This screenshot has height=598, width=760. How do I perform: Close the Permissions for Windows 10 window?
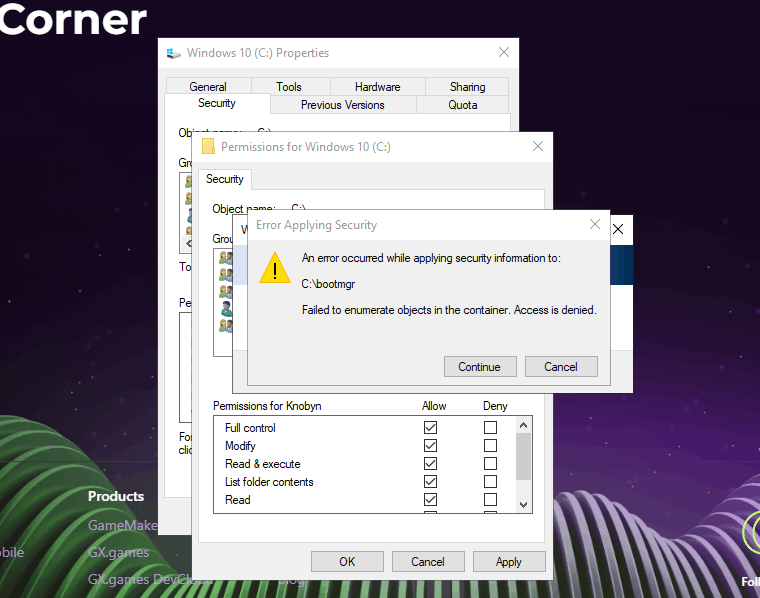pos(538,146)
